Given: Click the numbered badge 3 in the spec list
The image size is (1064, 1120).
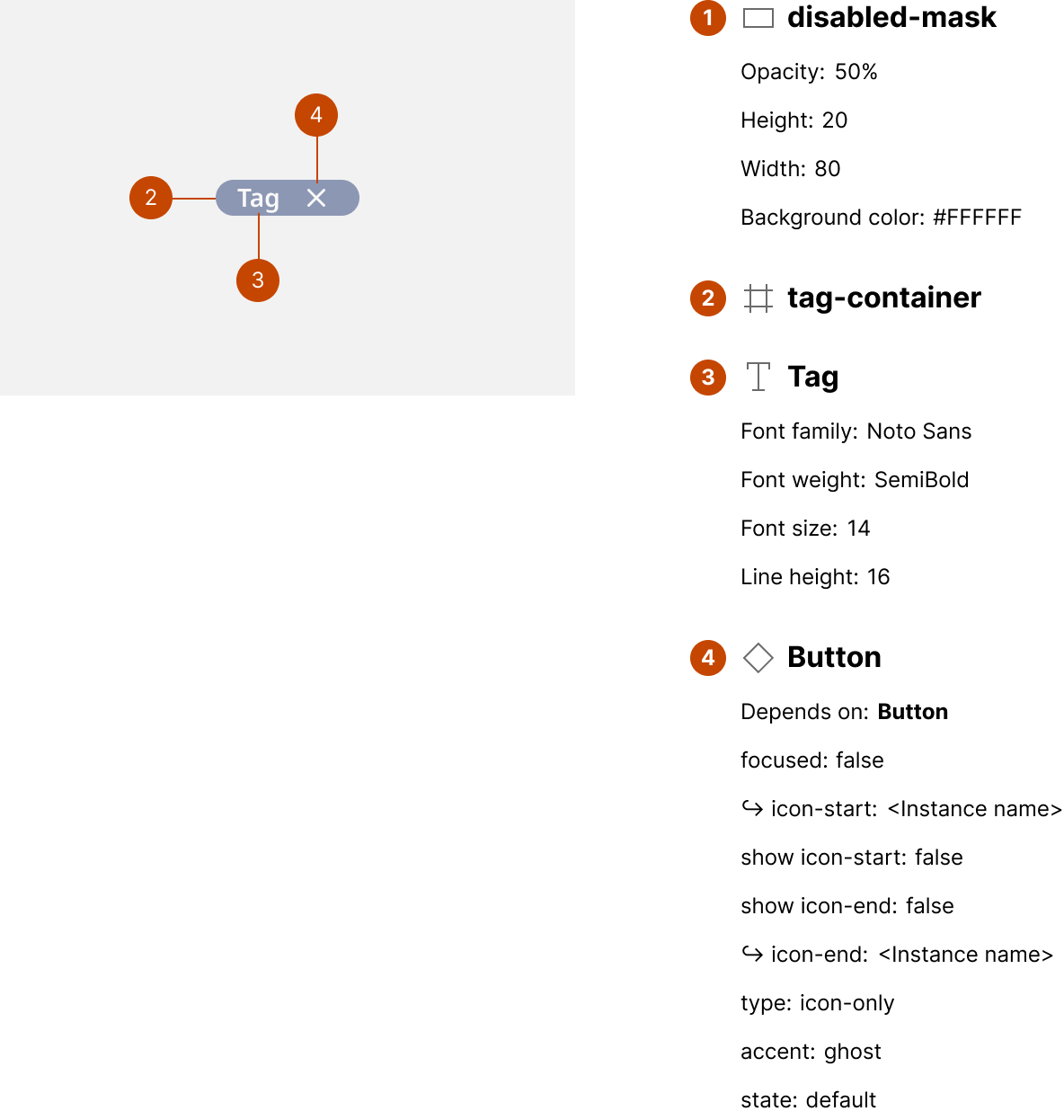Looking at the screenshot, I should tap(708, 377).
